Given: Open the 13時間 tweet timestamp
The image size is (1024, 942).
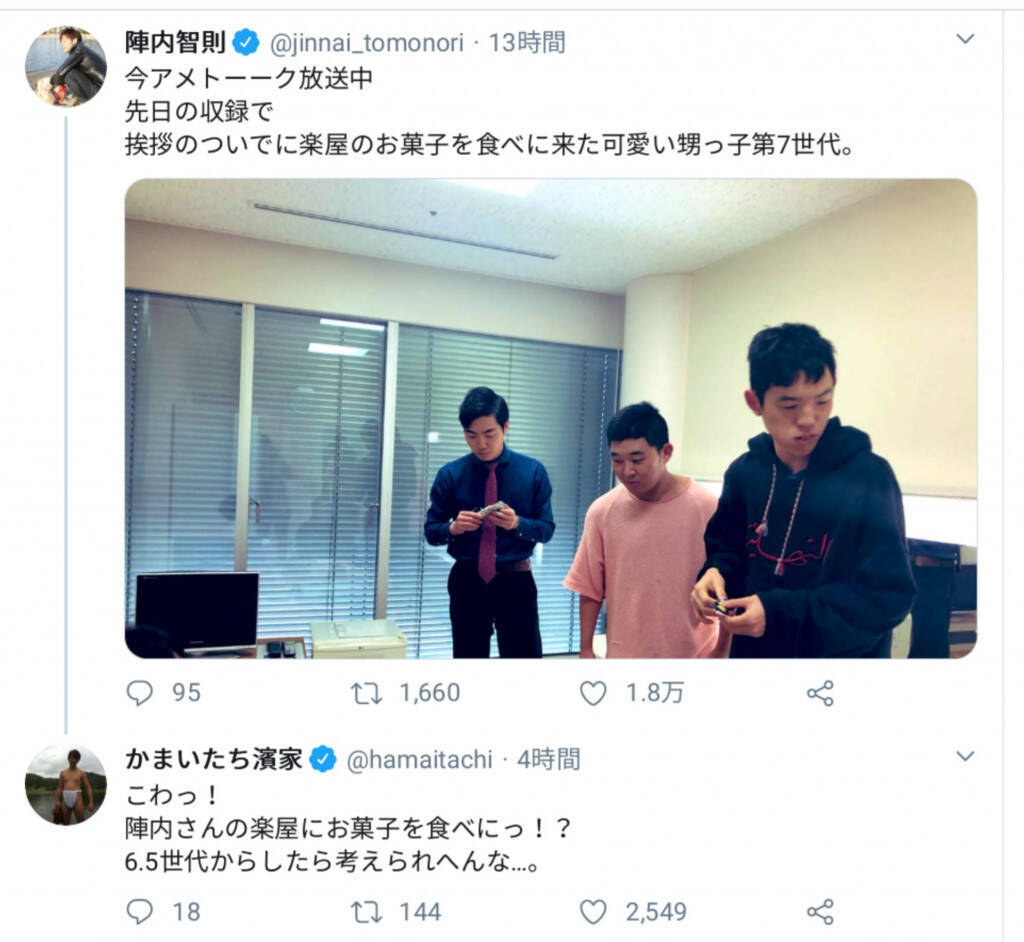Looking at the screenshot, I should click(527, 43).
